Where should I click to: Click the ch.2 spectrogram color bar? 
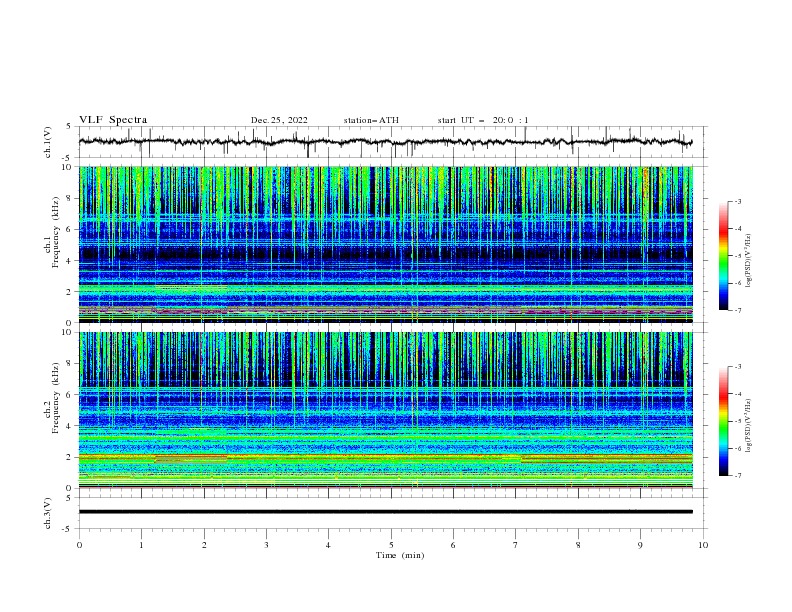tap(723, 421)
